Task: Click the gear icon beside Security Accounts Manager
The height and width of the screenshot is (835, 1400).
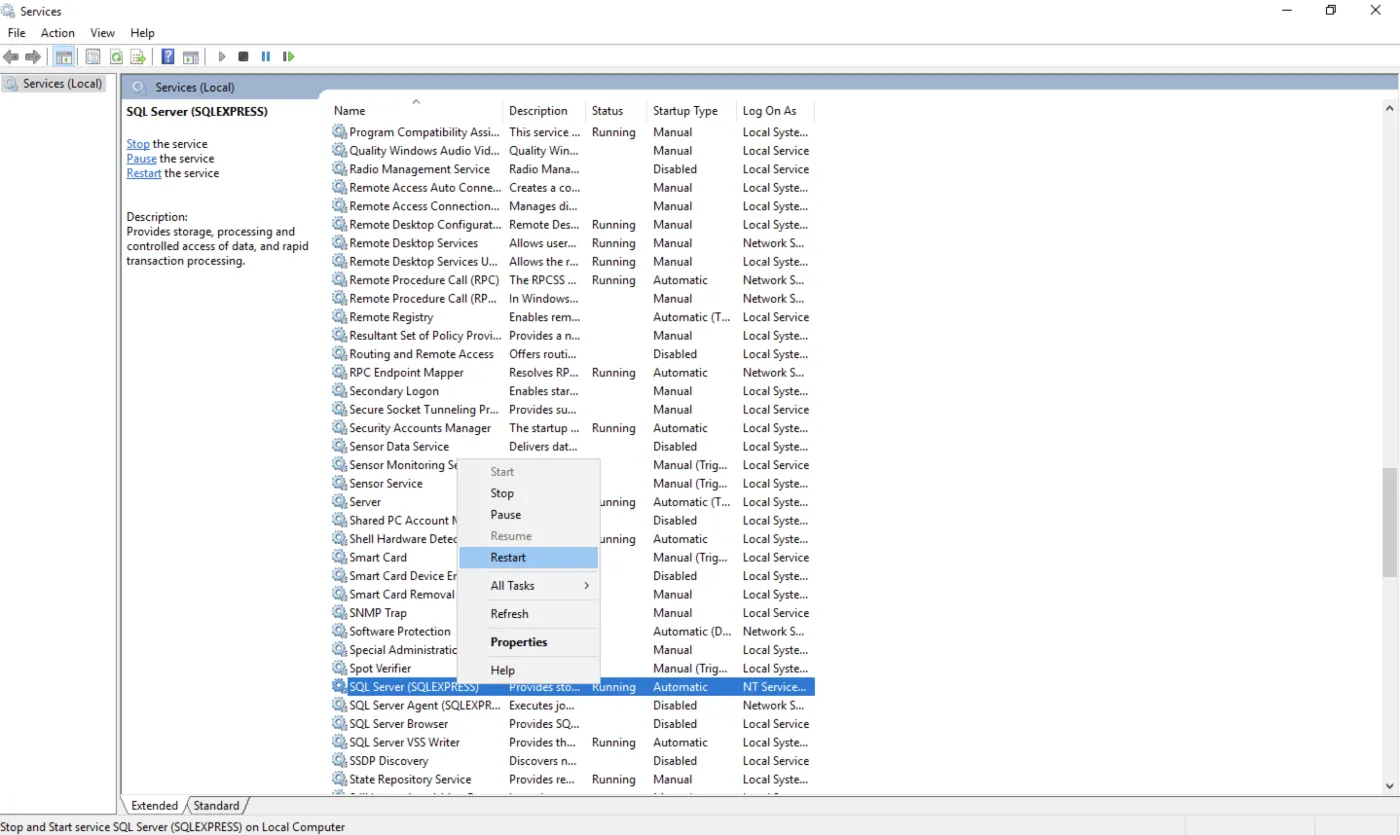Action: tap(340, 428)
